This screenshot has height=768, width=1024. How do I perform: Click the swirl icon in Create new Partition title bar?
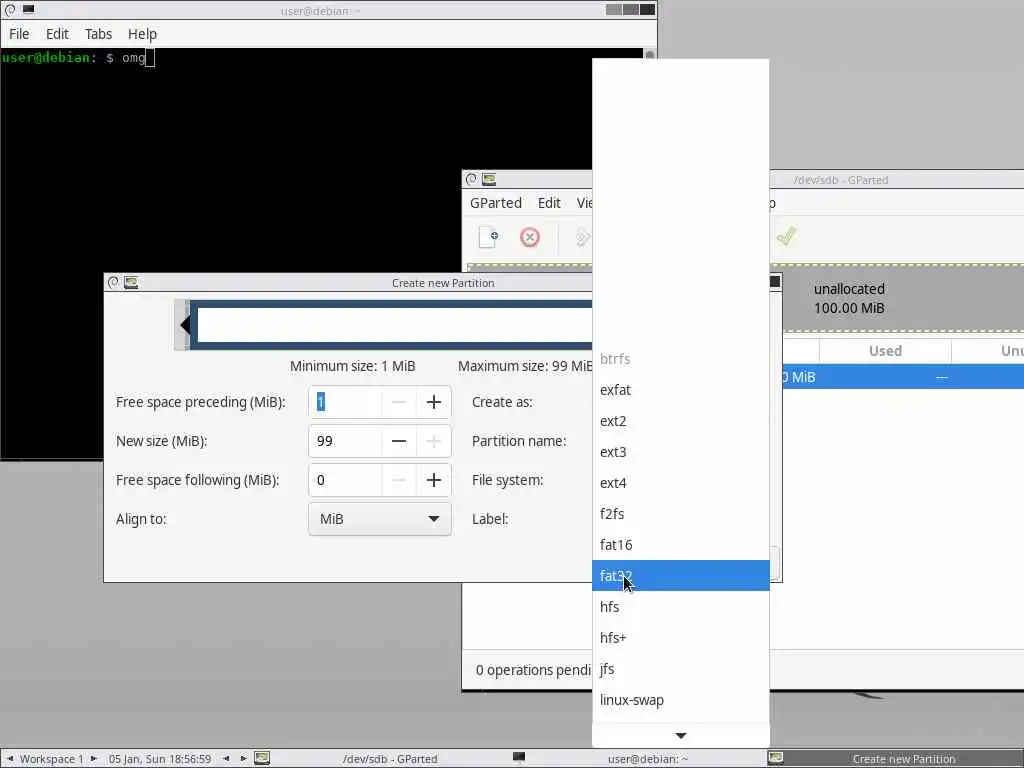click(113, 282)
